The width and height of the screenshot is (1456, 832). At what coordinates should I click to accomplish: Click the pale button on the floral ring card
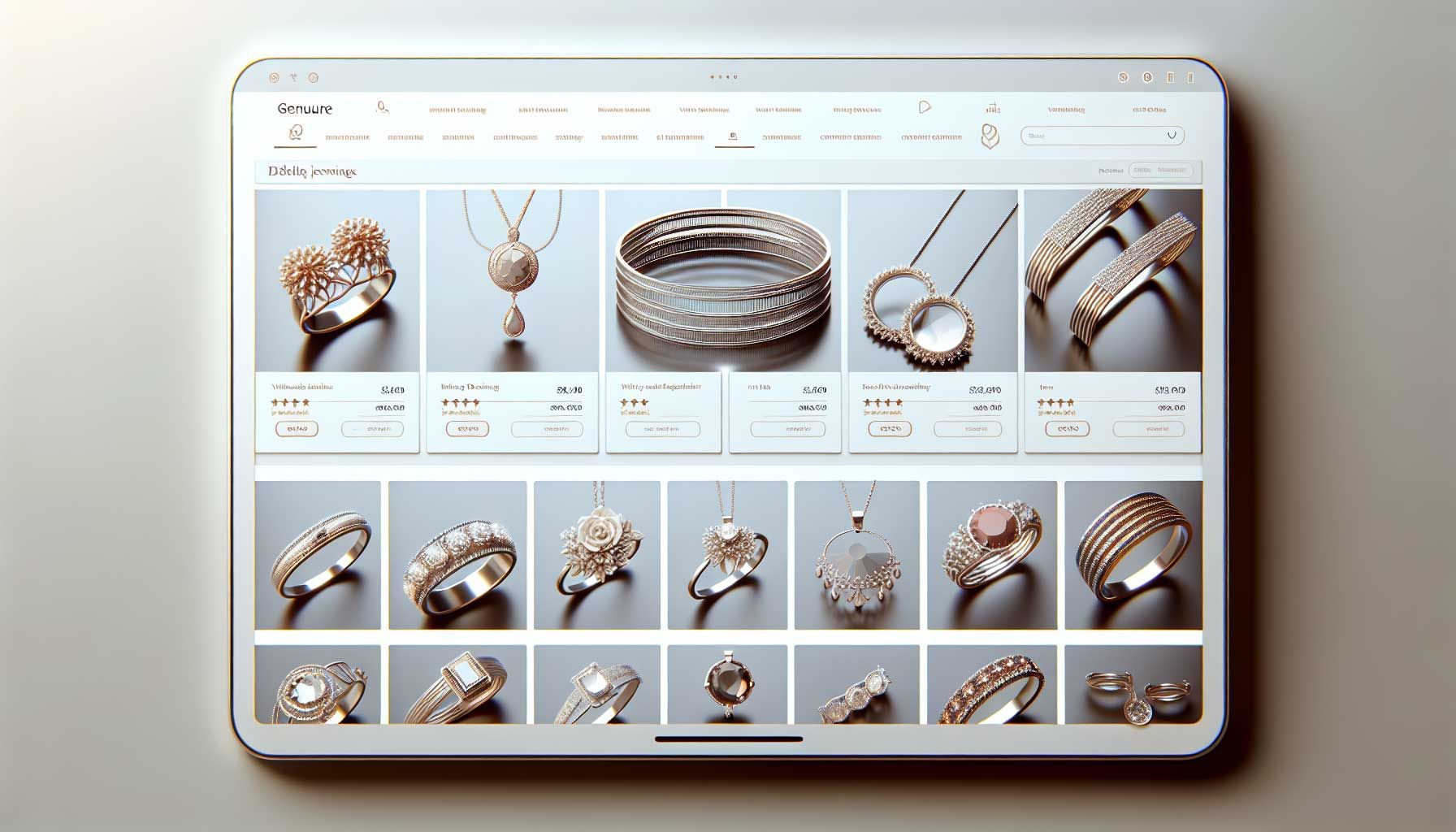[372, 429]
